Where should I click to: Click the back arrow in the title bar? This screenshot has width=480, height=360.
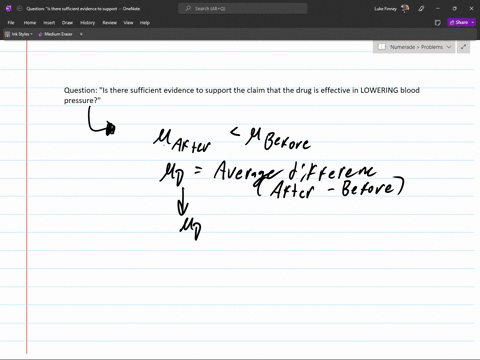pos(19,9)
